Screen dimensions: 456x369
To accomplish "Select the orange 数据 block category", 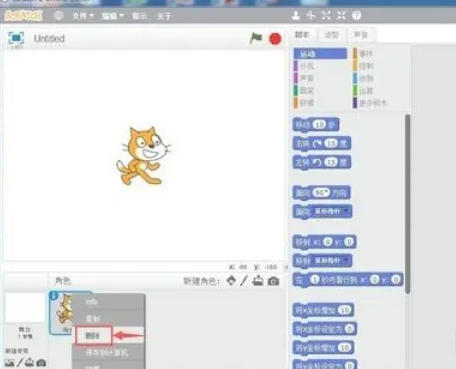I will tap(320, 102).
